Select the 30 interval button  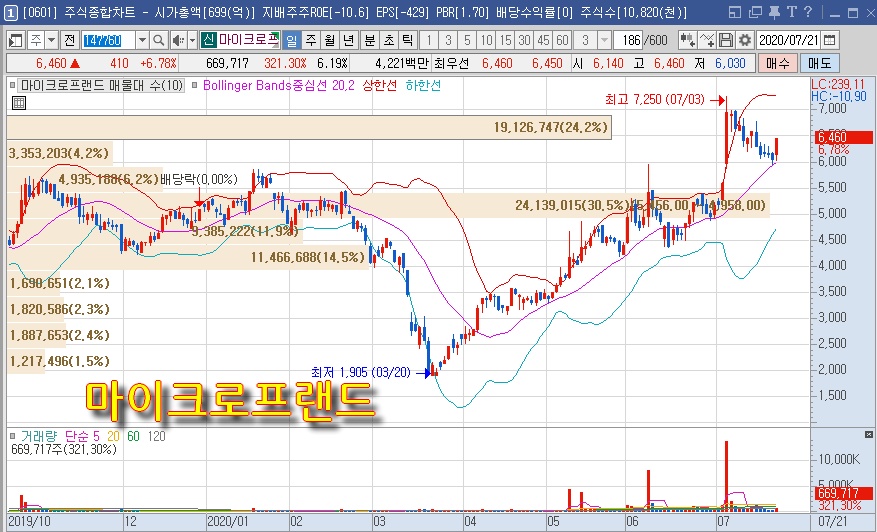525,40
